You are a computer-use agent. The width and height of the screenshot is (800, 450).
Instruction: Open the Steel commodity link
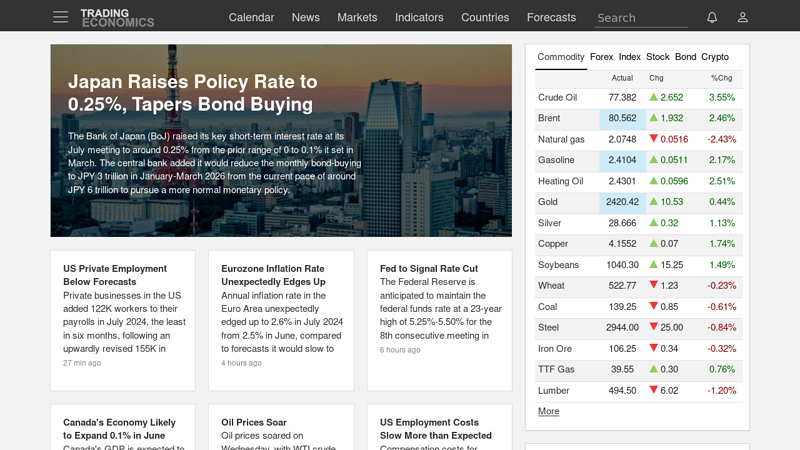pyautogui.click(x=548, y=328)
